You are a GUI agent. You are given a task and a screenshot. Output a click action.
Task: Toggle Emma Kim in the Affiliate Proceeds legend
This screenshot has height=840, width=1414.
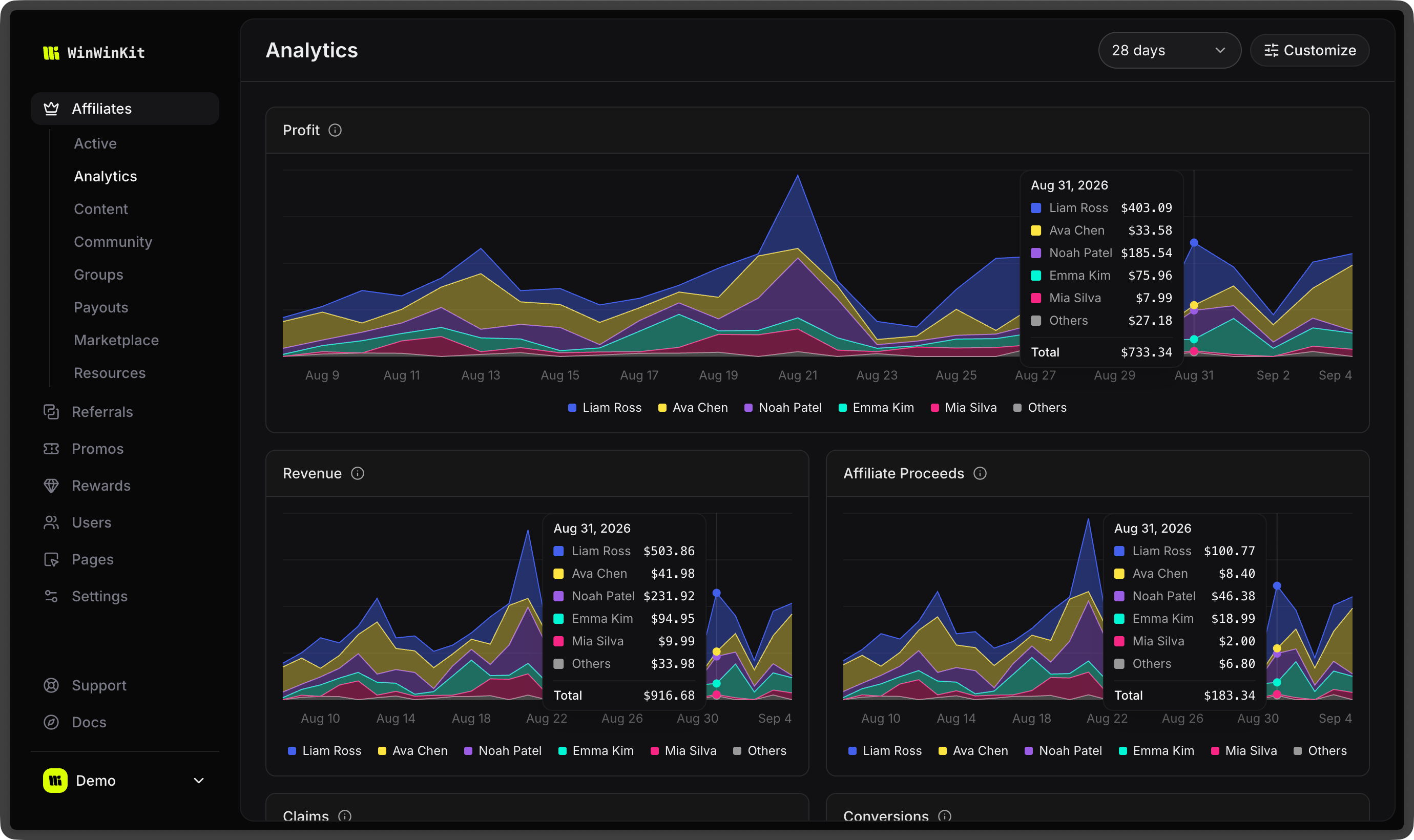pos(1156,750)
